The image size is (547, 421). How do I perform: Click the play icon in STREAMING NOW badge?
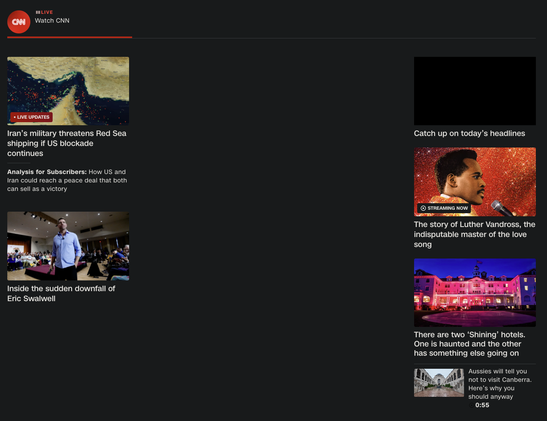(x=423, y=208)
